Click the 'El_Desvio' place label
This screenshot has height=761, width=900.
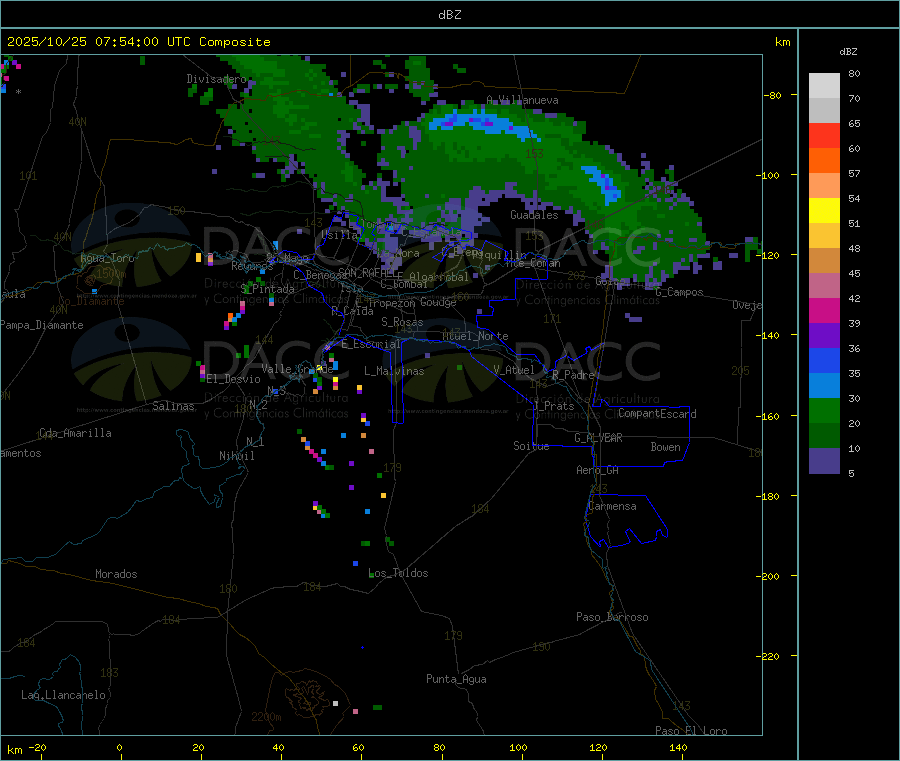pyautogui.click(x=234, y=379)
